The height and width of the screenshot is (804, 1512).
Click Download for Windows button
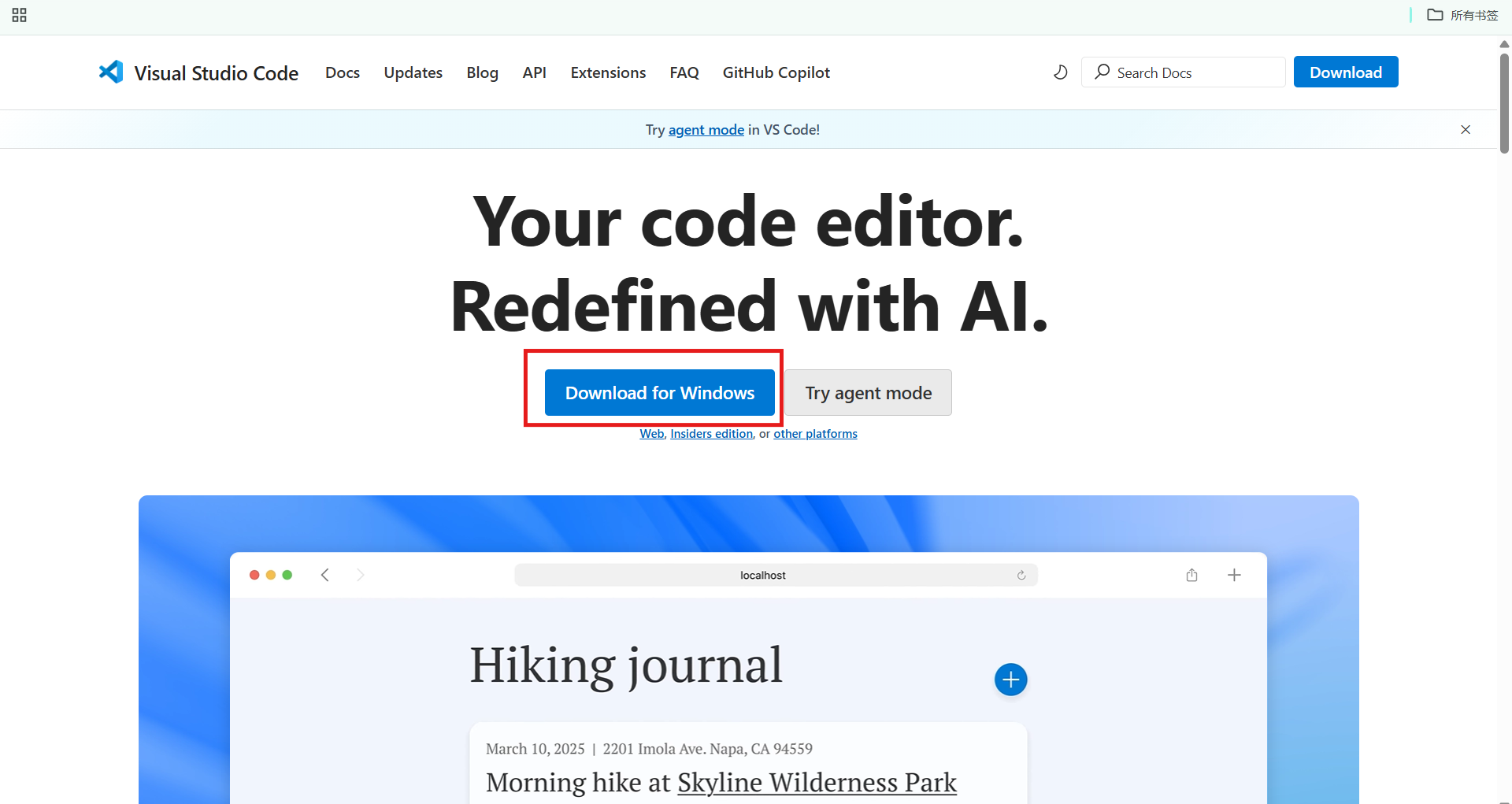tap(660, 392)
